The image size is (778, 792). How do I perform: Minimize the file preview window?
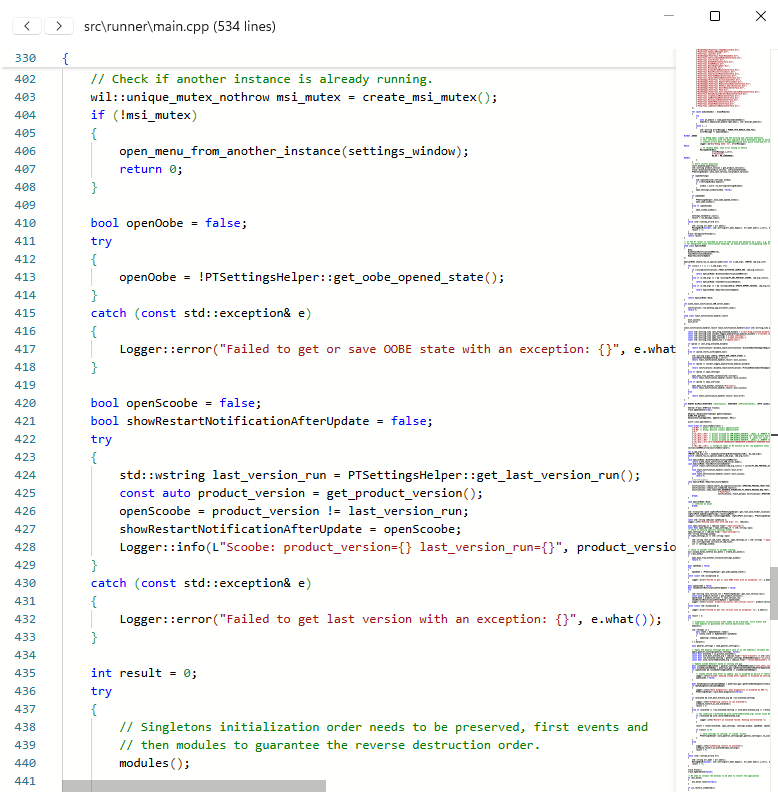click(x=669, y=16)
